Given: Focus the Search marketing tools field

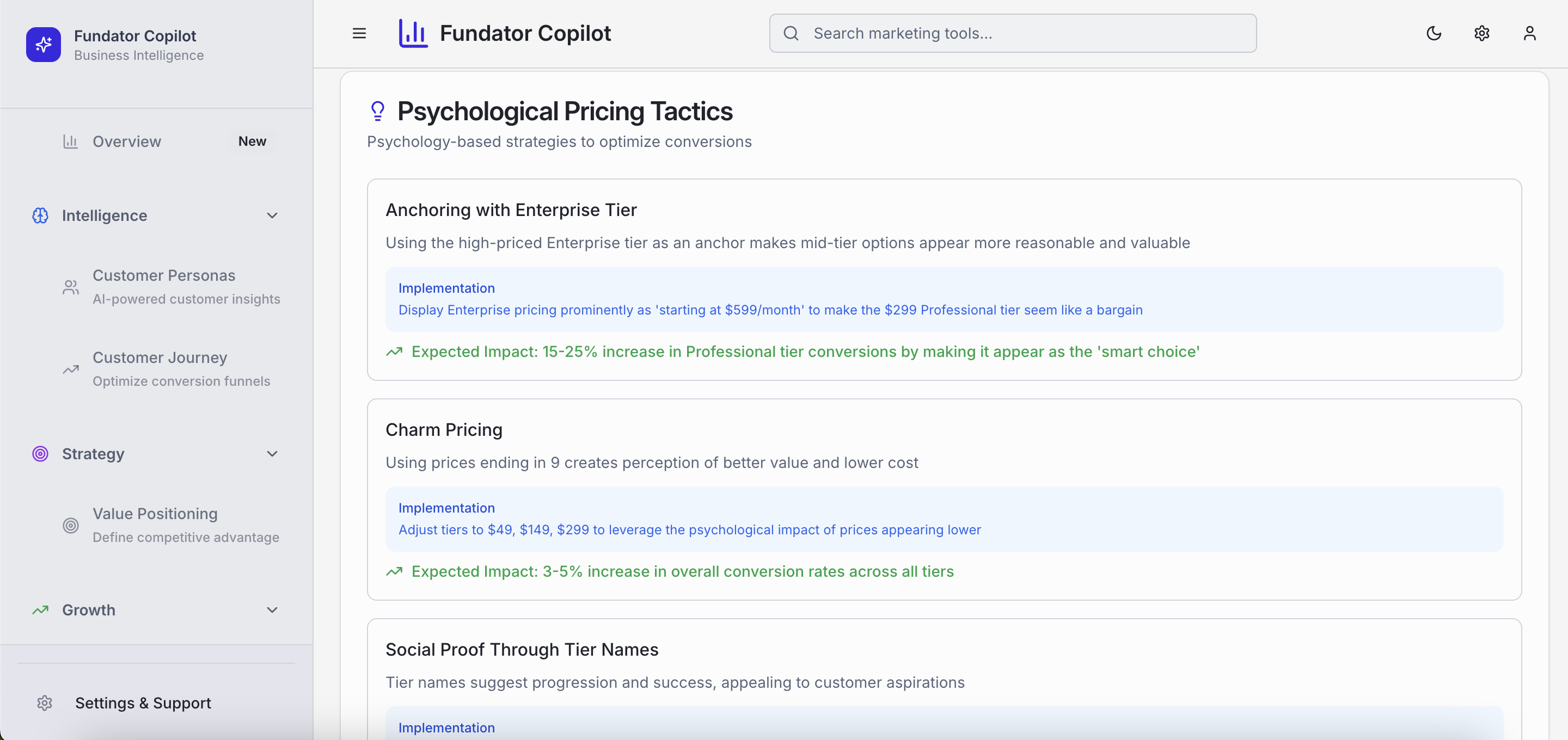Looking at the screenshot, I should point(1013,34).
